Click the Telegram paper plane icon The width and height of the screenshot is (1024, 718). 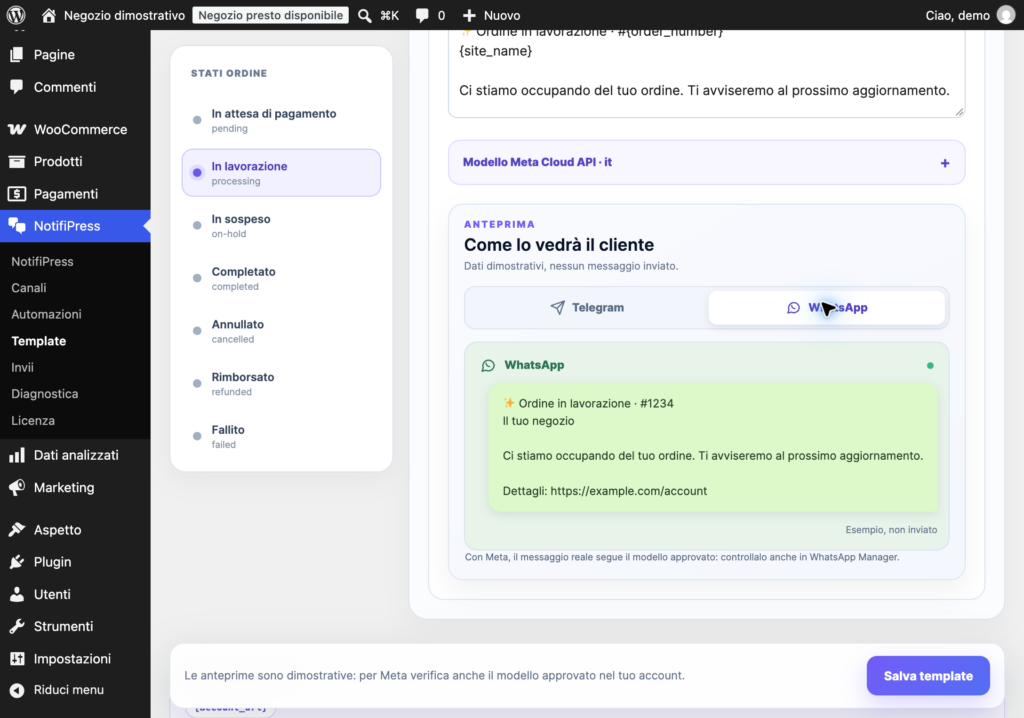(x=557, y=308)
